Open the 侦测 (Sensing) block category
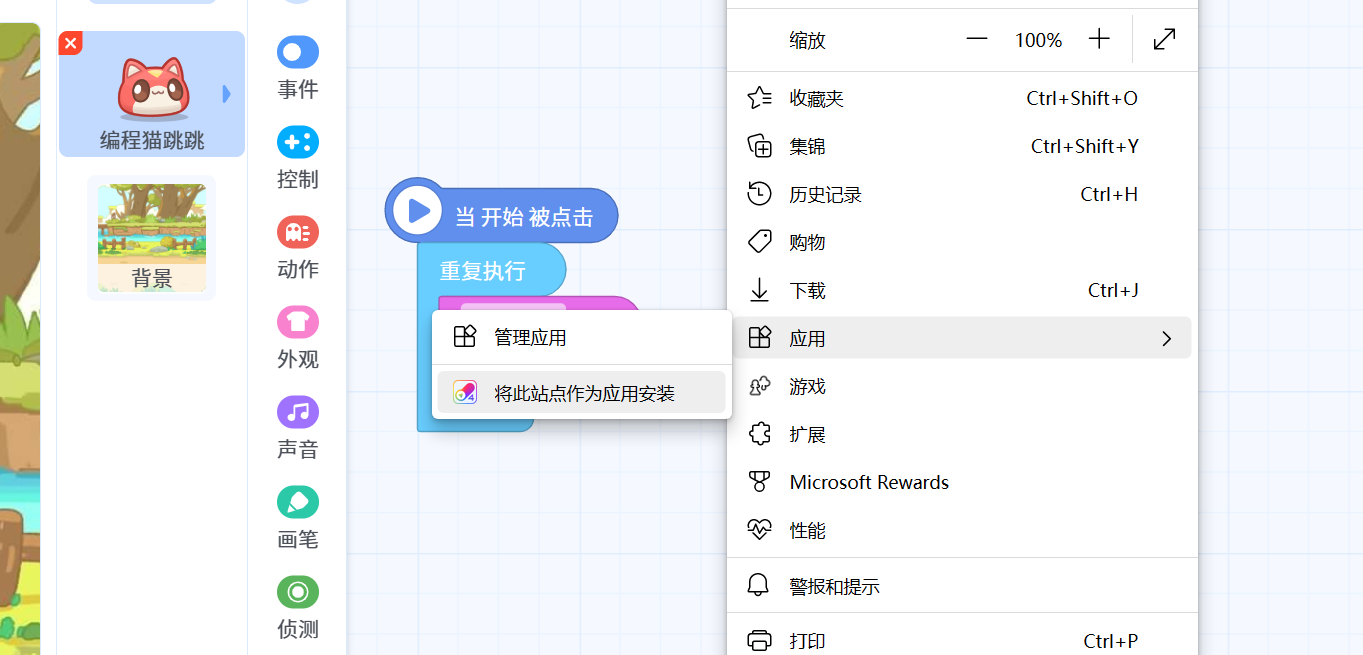1363x655 pixels. (298, 608)
